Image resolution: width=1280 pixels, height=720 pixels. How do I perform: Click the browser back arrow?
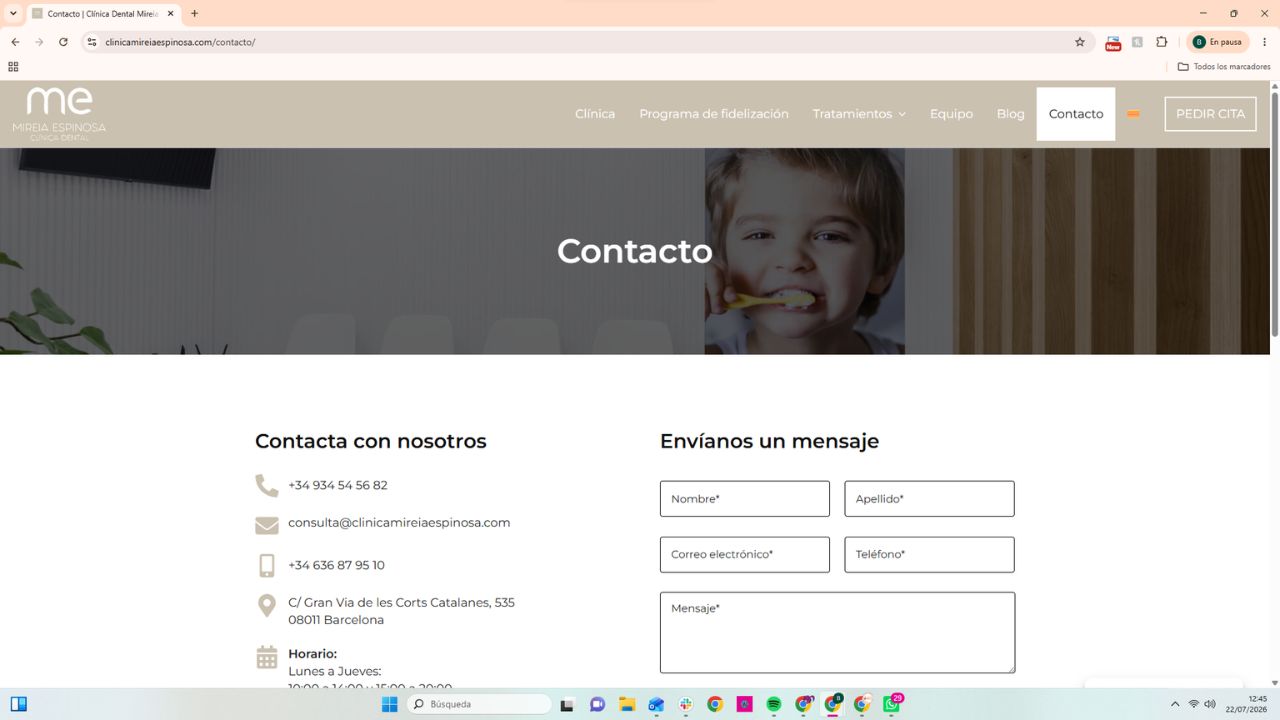click(x=15, y=42)
